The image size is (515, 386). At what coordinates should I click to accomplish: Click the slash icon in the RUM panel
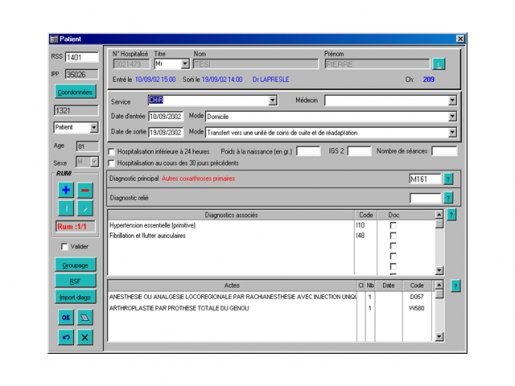click(x=85, y=209)
